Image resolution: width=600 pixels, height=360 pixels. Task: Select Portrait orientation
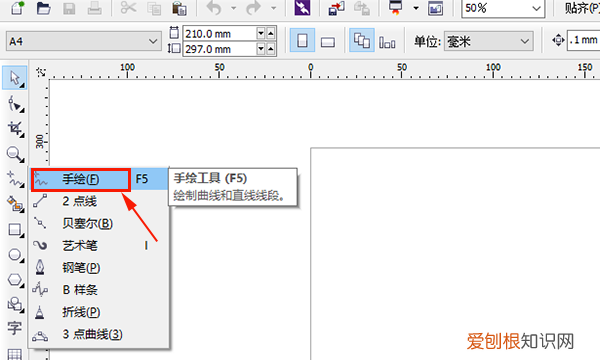pyautogui.click(x=302, y=41)
